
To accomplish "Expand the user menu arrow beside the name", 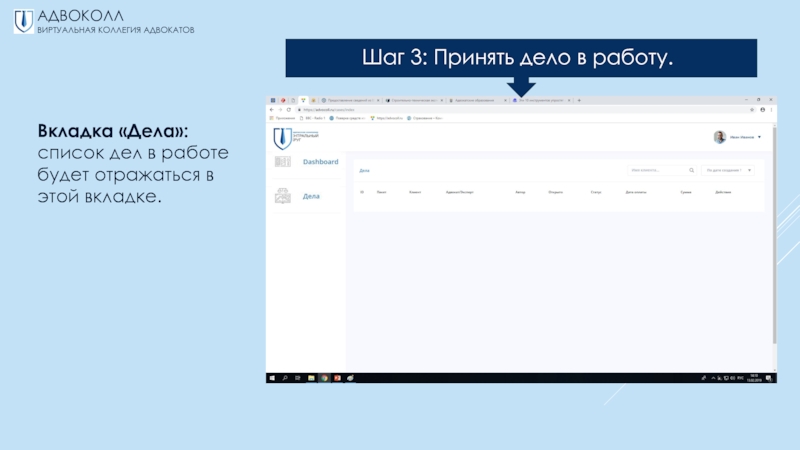I will click(x=760, y=137).
